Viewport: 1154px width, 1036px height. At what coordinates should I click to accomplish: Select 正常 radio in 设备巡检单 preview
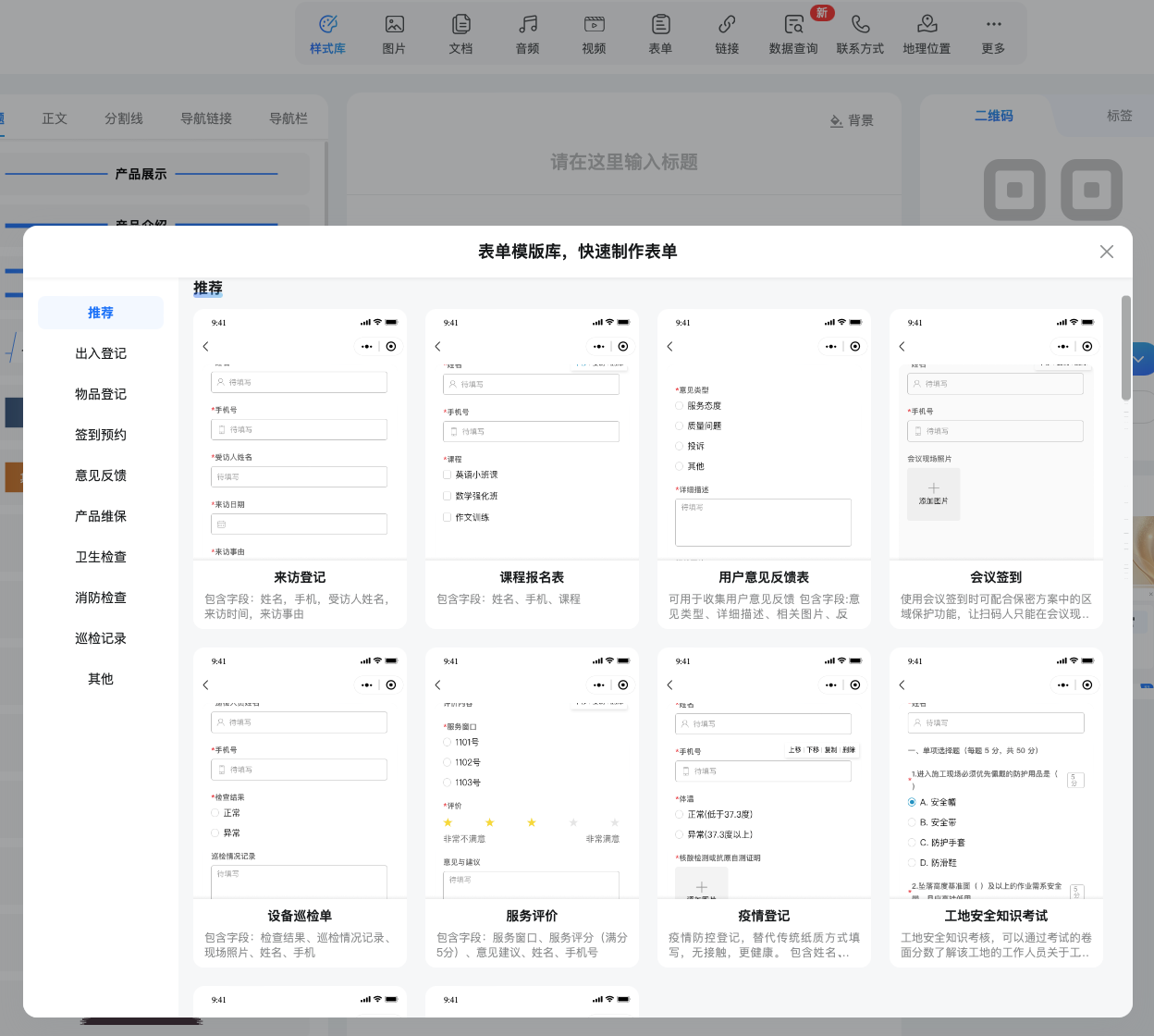point(215,813)
